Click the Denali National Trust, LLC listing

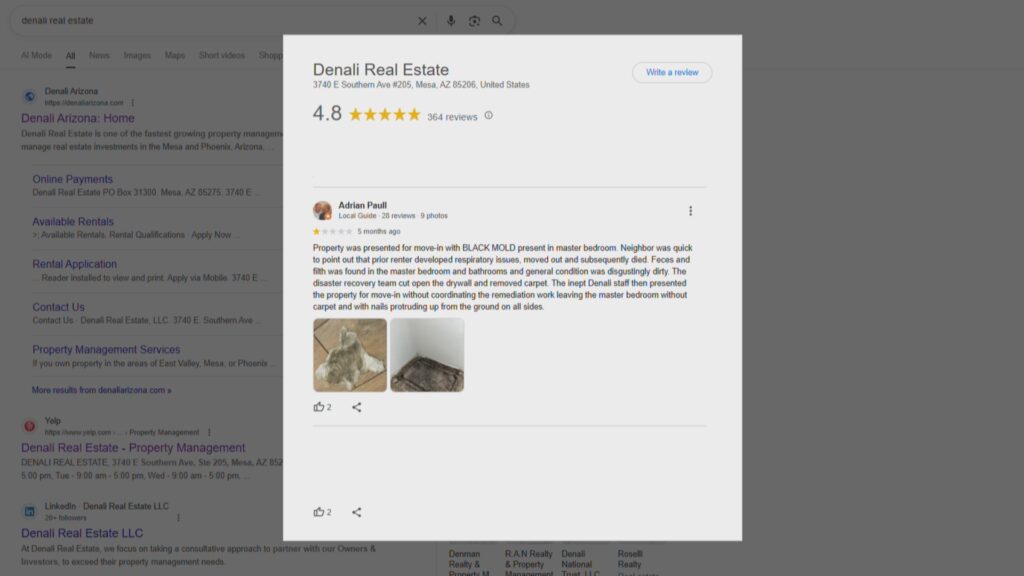pos(581,563)
